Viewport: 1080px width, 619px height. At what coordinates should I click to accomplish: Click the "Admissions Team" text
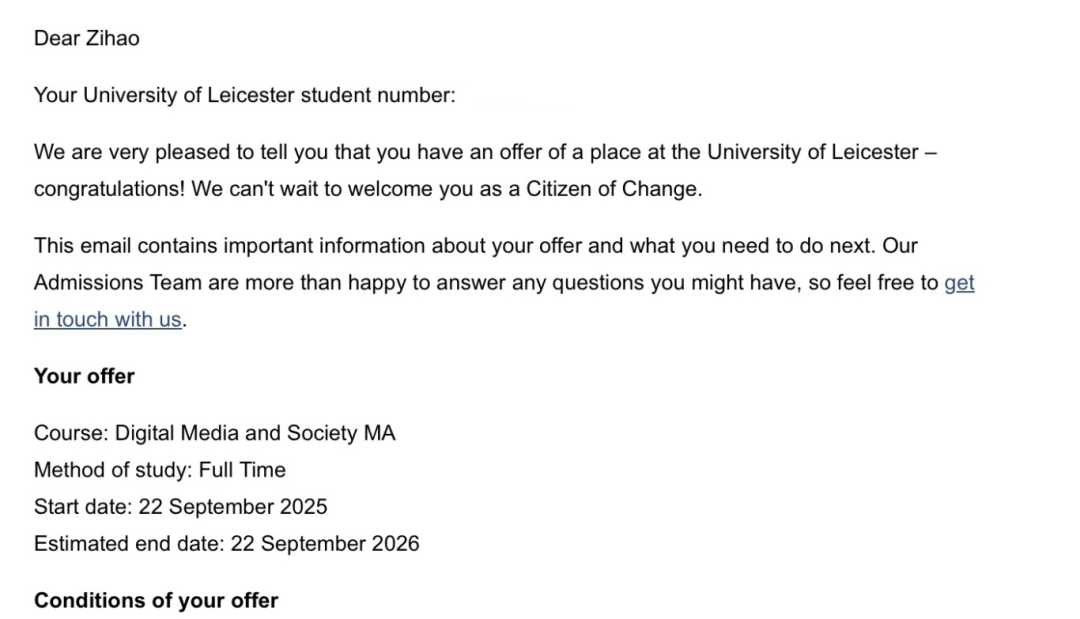click(118, 283)
